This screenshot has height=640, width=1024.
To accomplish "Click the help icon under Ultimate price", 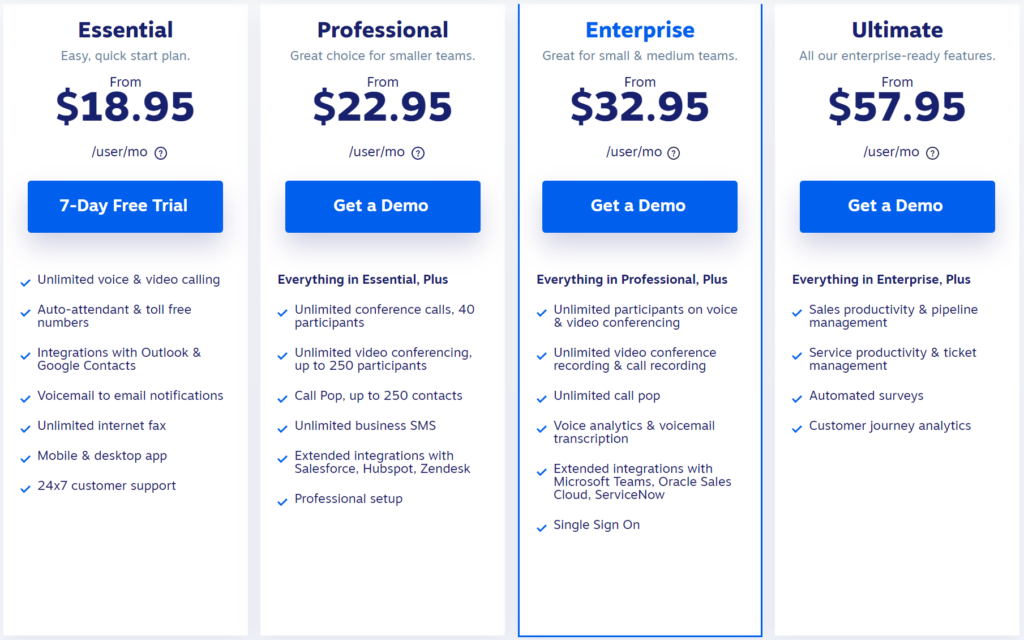I will [x=933, y=153].
